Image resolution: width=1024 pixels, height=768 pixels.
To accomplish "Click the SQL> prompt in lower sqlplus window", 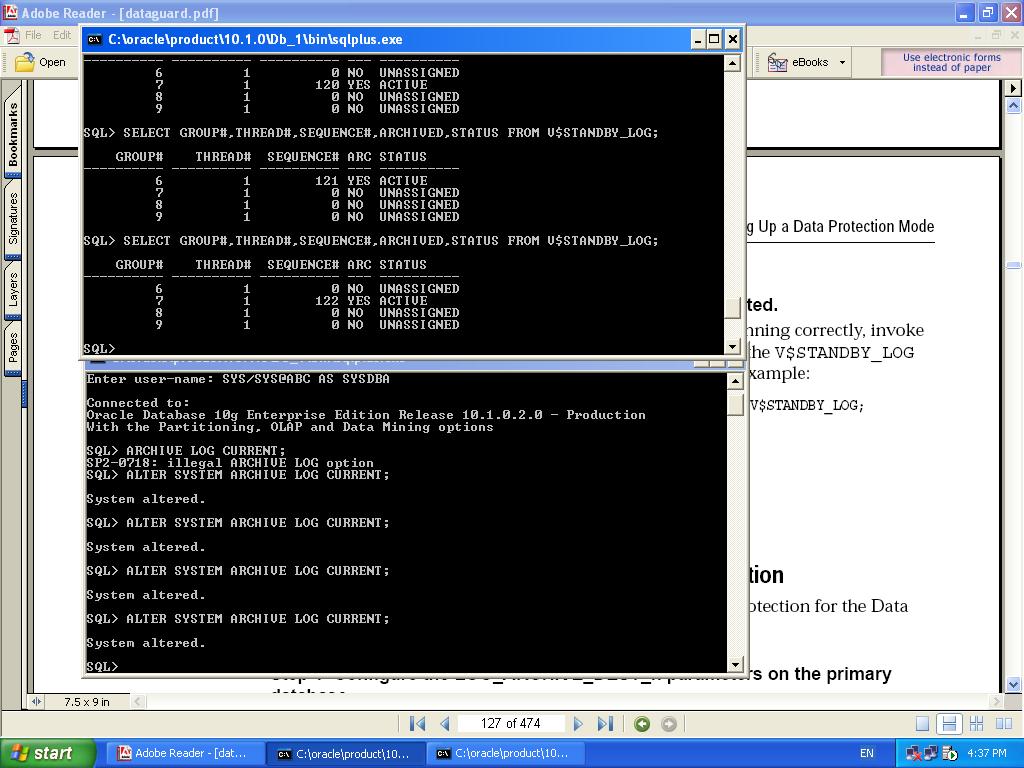I will click(x=102, y=666).
